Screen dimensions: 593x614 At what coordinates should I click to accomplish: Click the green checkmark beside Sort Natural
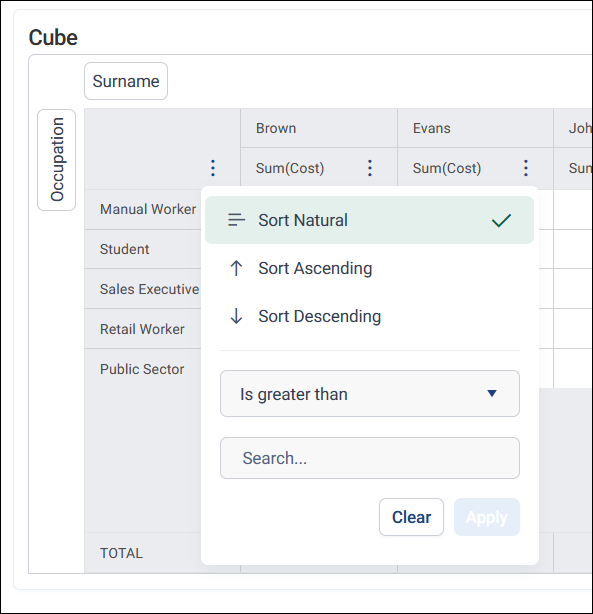click(501, 220)
